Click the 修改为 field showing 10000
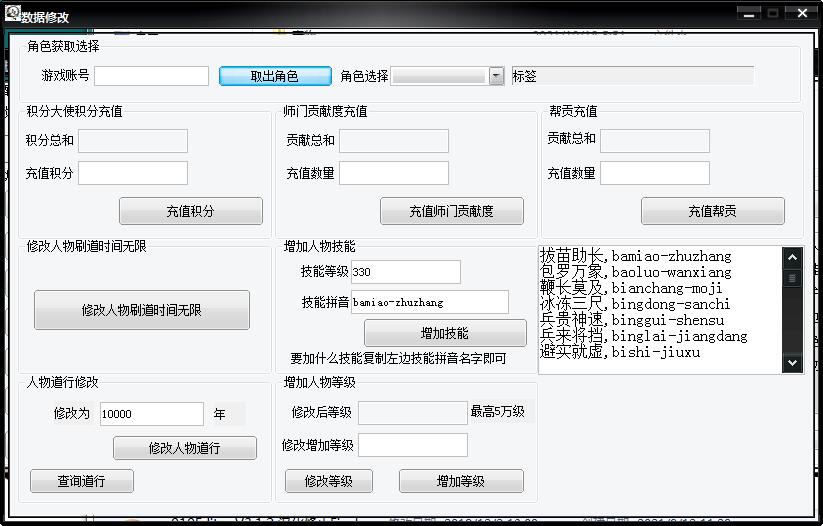The image size is (823, 526). [x=151, y=414]
